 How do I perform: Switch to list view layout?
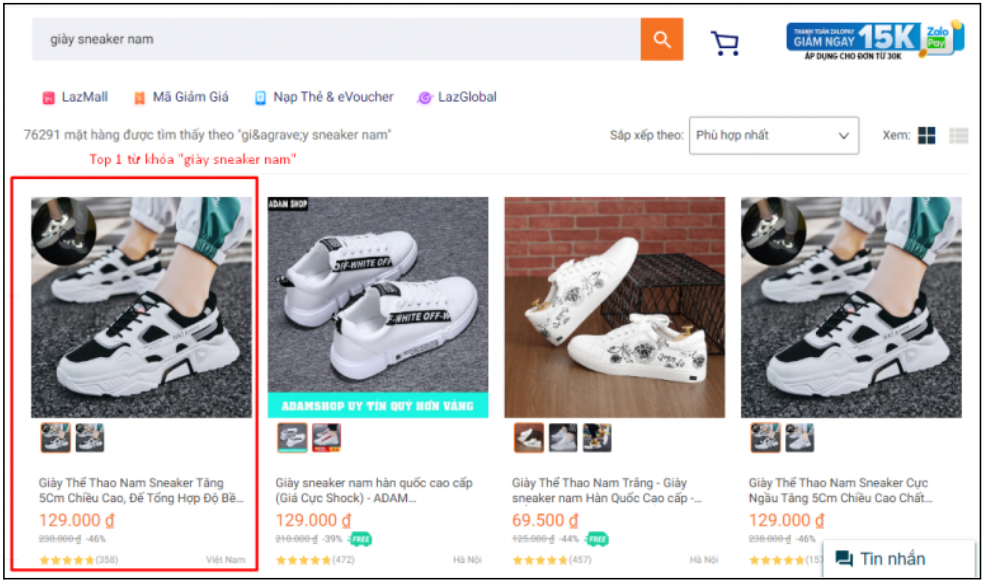point(959,136)
